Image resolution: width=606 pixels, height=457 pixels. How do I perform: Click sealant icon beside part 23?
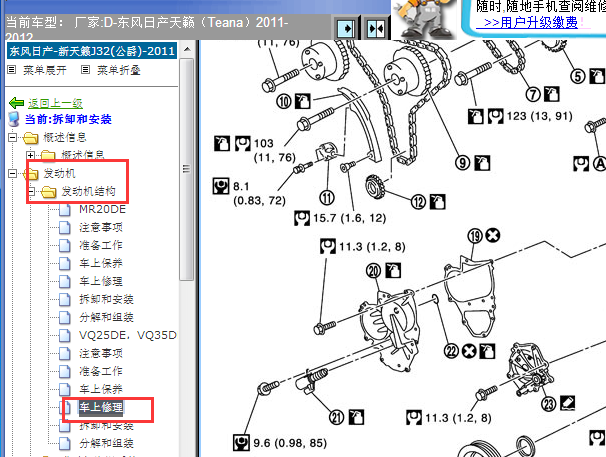click(x=567, y=403)
